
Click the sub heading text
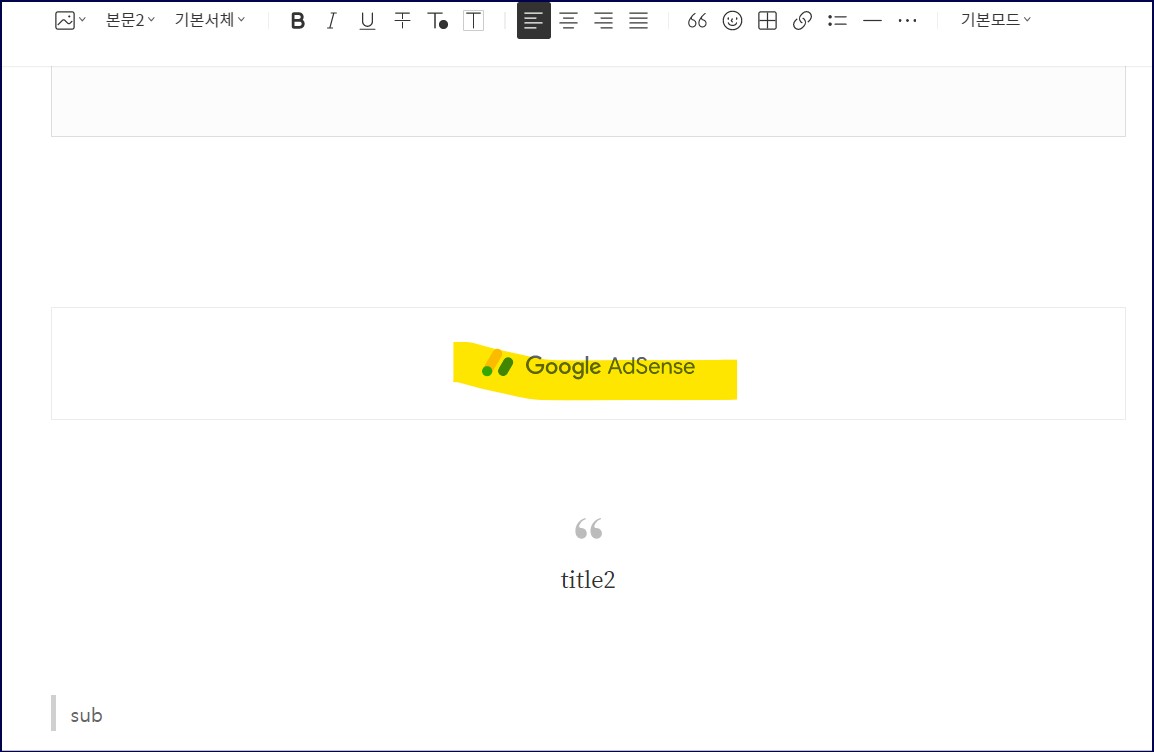86,715
